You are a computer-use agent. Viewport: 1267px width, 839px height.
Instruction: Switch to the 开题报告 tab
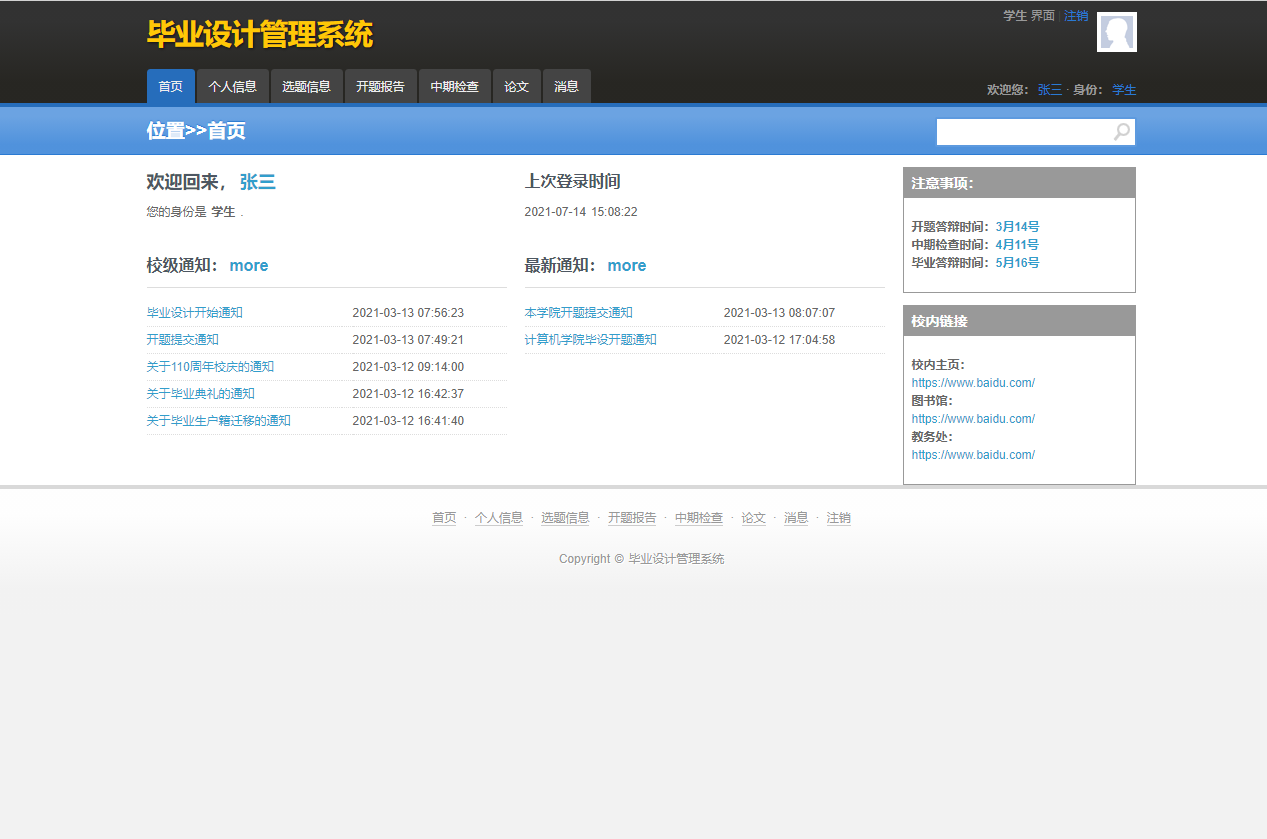tap(380, 86)
